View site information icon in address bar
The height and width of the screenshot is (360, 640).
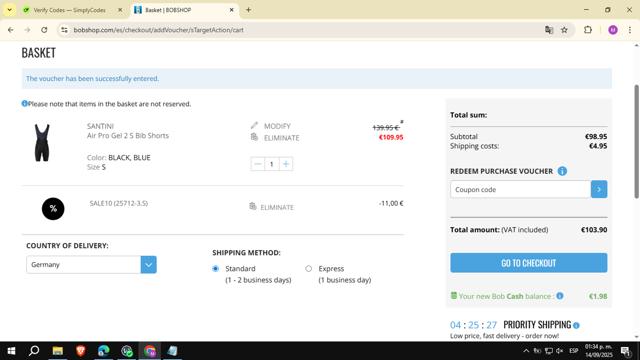point(64,30)
